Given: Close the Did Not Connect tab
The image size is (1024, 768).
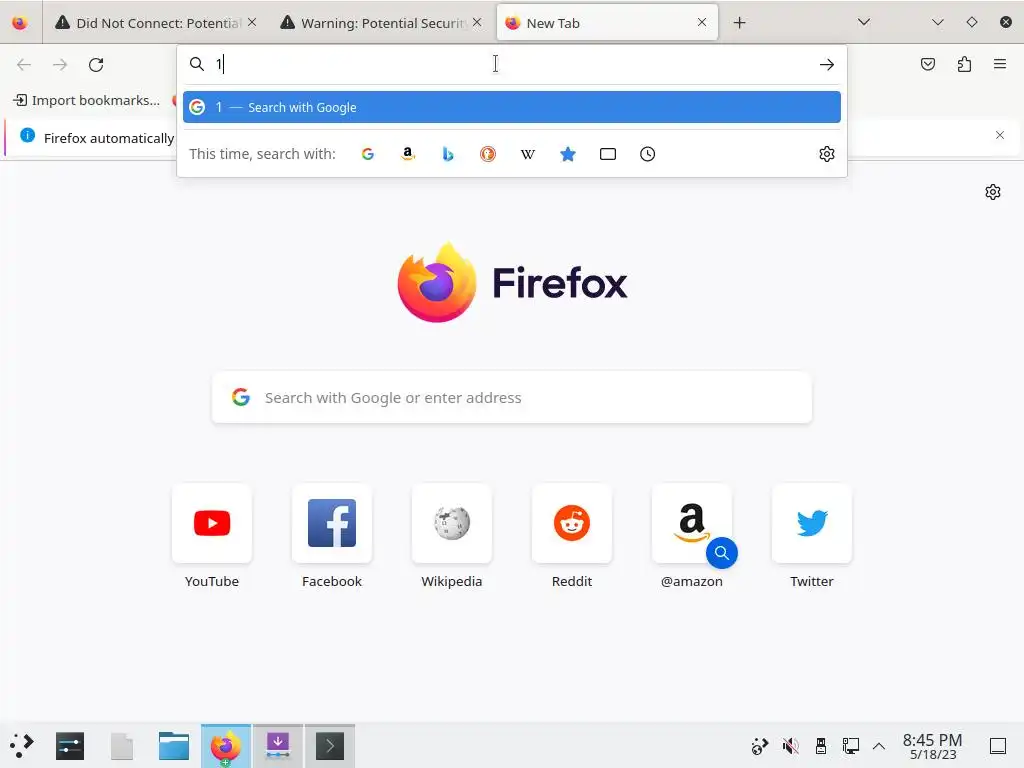Looking at the screenshot, I should point(252,22).
